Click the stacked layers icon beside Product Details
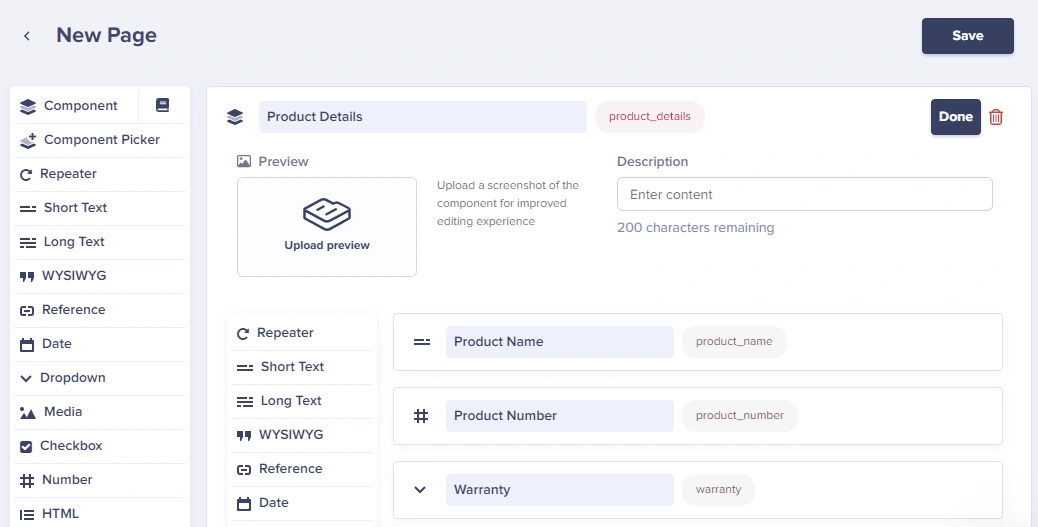This screenshot has width=1038, height=527. pos(235,117)
